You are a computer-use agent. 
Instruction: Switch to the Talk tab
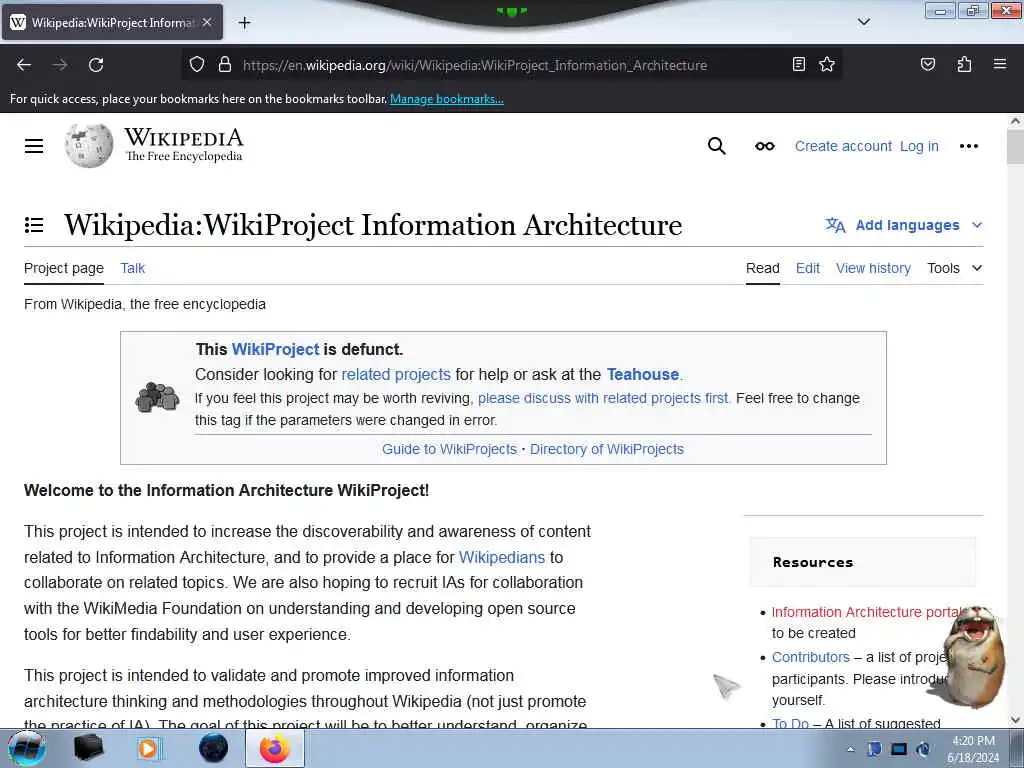[x=133, y=268]
